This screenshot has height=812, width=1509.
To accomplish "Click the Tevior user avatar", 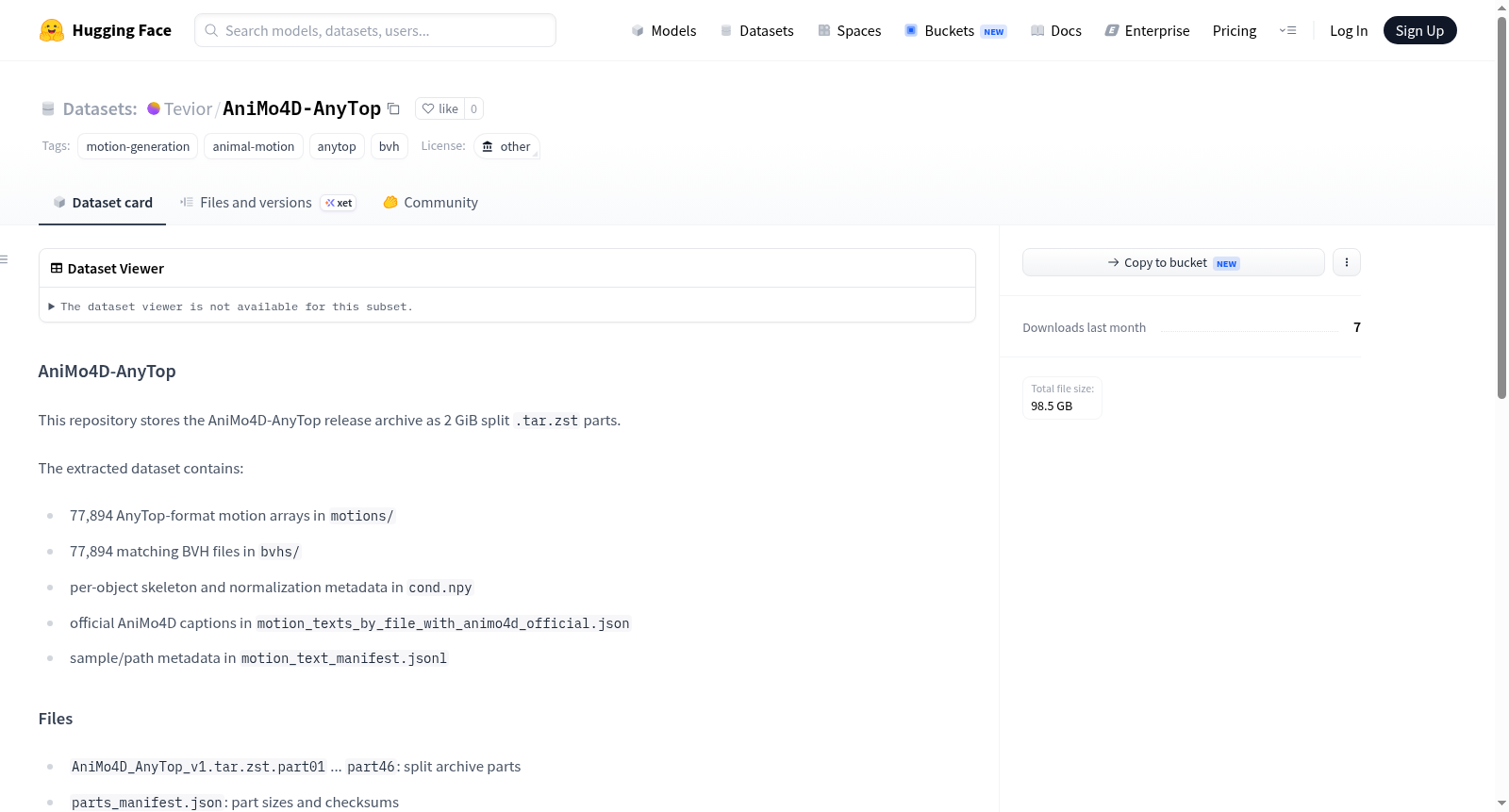I will click(x=154, y=108).
